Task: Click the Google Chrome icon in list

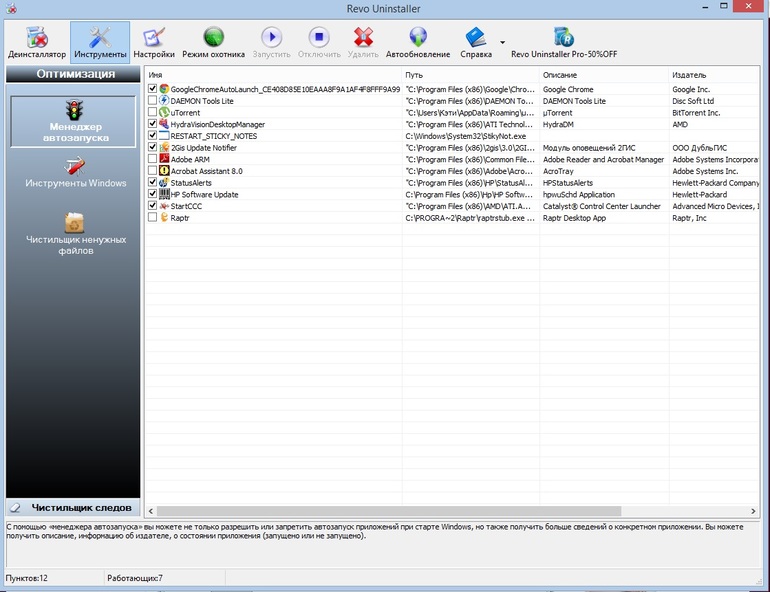Action: click(x=164, y=89)
